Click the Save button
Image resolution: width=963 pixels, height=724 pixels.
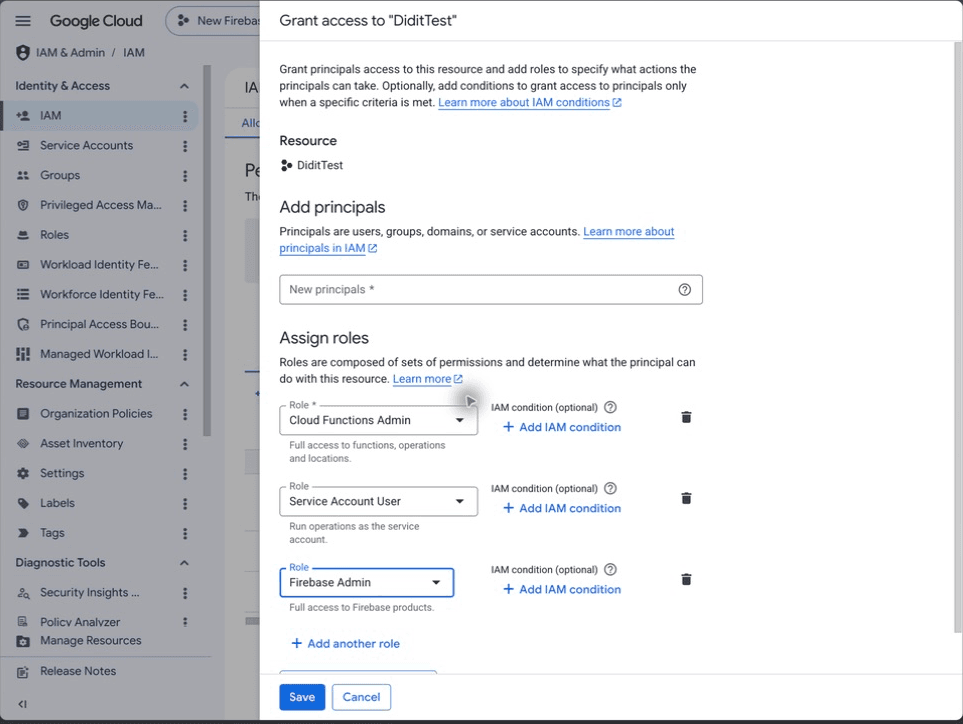point(302,698)
